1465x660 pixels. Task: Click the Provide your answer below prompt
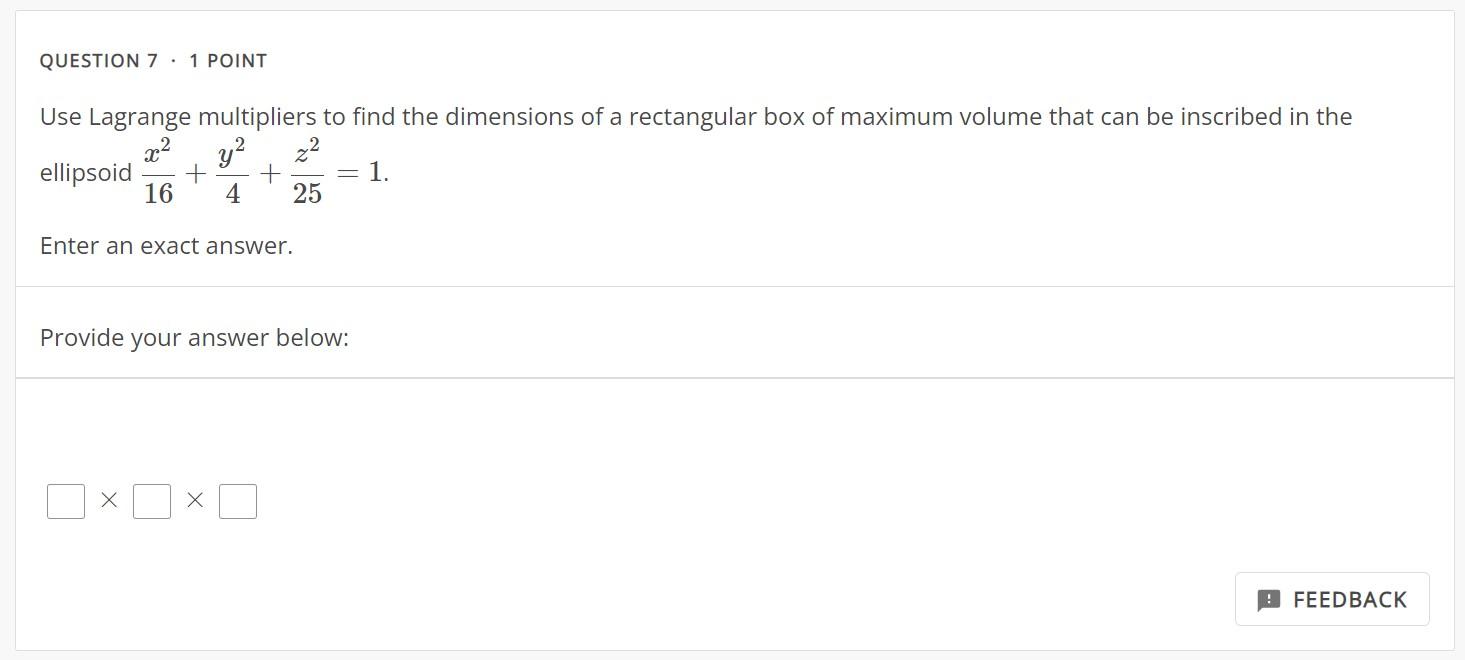193,338
